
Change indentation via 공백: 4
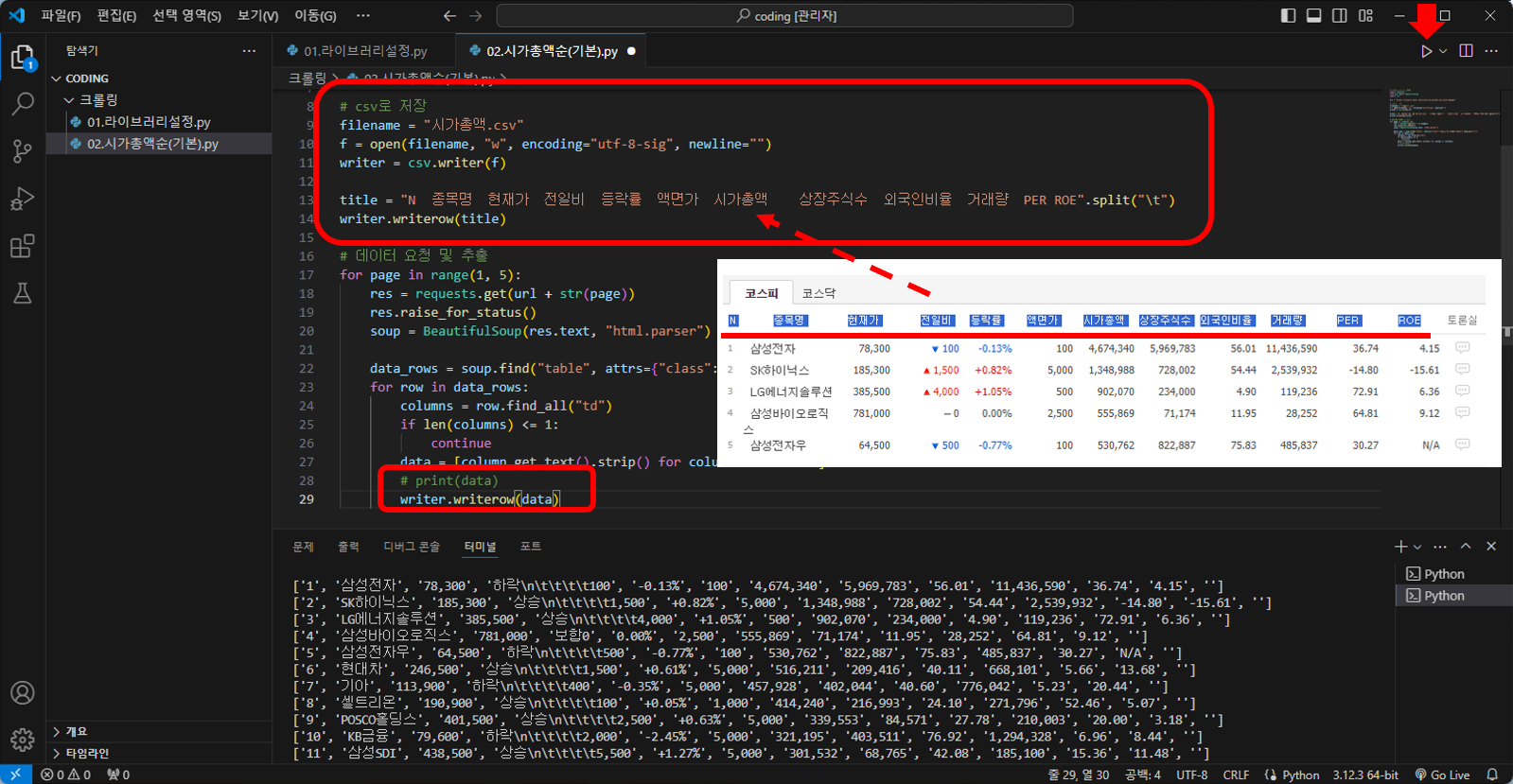(x=1143, y=775)
